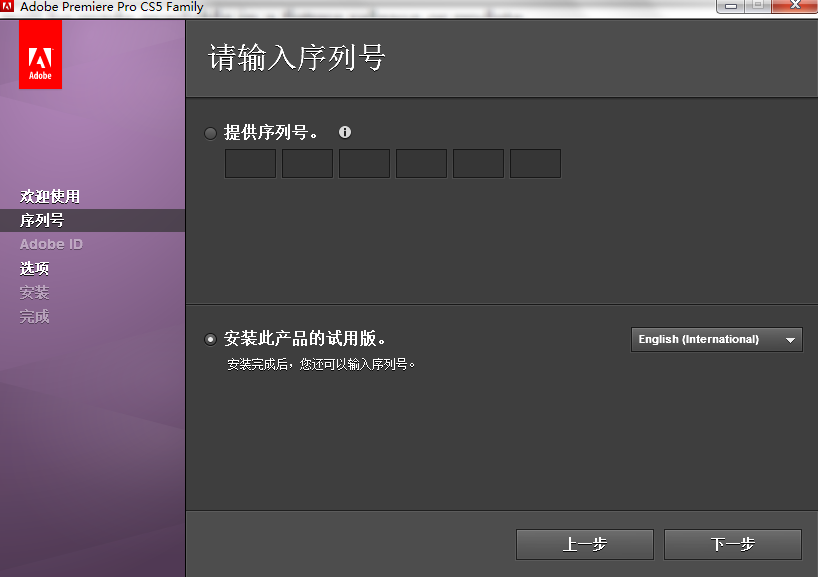Click the Adobe Premiere Pro CS5 Family title
Image resolution: width=818 pixels, height=577 pixels.
coord(112,7)
